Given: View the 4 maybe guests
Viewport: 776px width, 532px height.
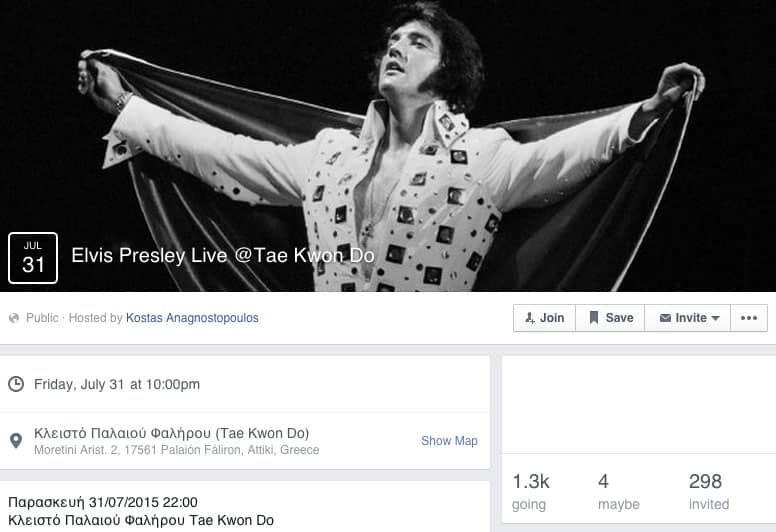Looking at the screenshot, I should click(x=619, y=491).
